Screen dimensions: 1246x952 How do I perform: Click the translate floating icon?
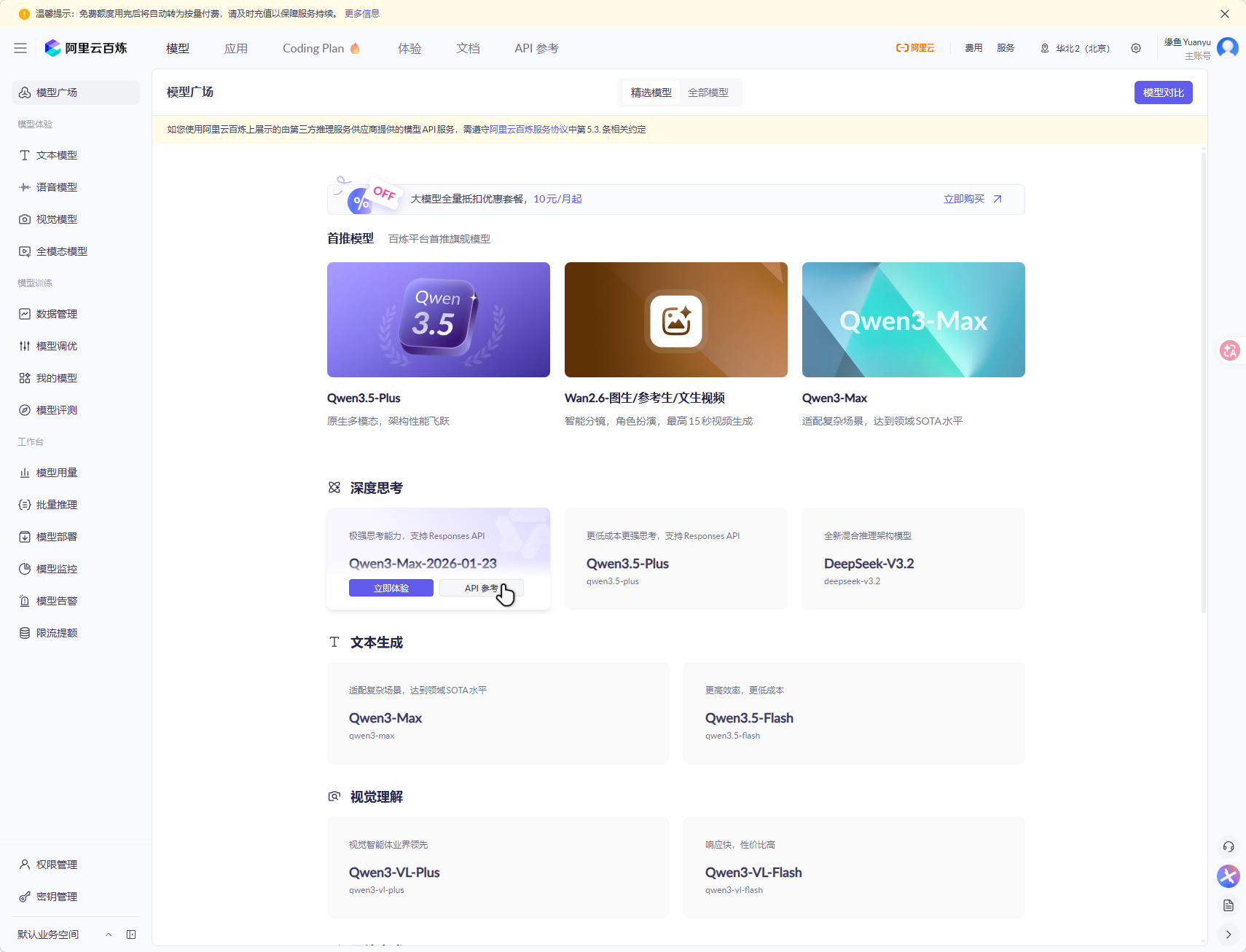pyautogui.click(x=1230, y=350)
